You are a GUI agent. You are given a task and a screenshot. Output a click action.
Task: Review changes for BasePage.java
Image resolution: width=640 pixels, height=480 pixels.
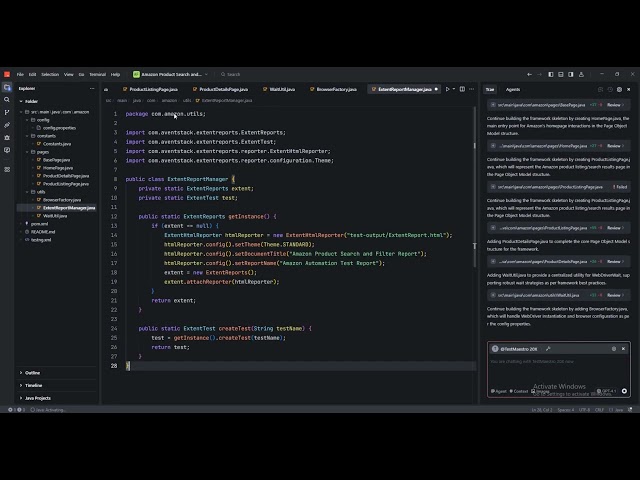(615, 105)
